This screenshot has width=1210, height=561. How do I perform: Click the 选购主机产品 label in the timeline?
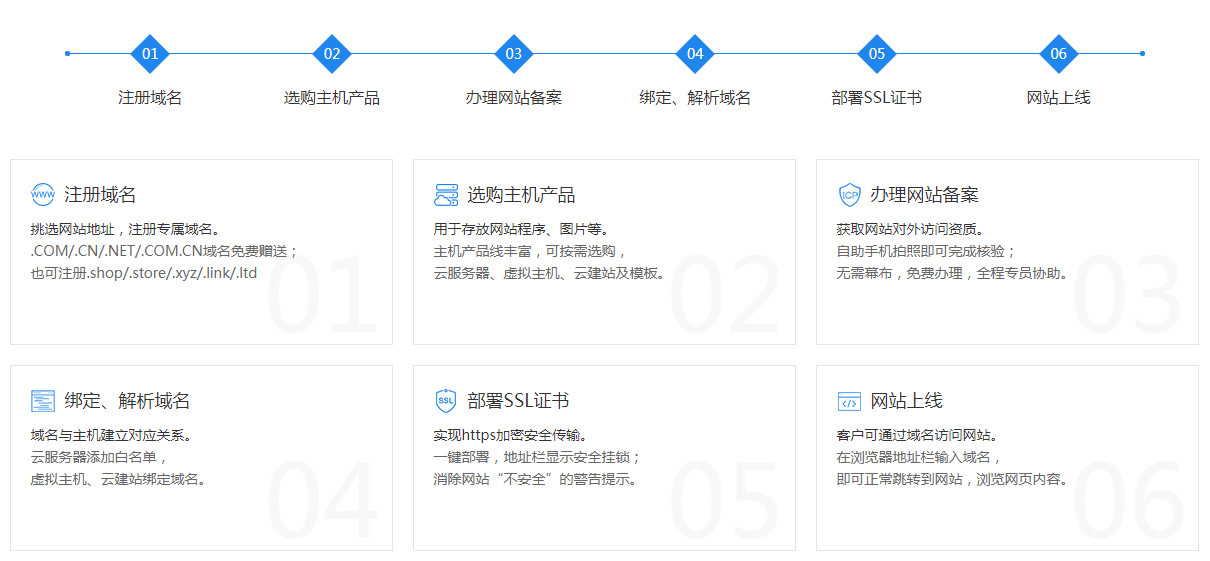coord(332,98)
